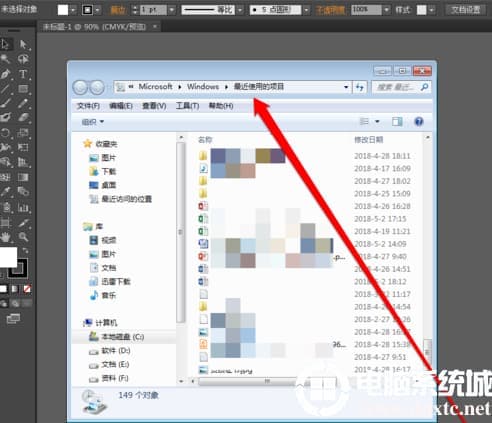This screenshot has height=423, width=492.
Task: Select the Hand tool
Action: pyautogui.click(x=5, y=237)
